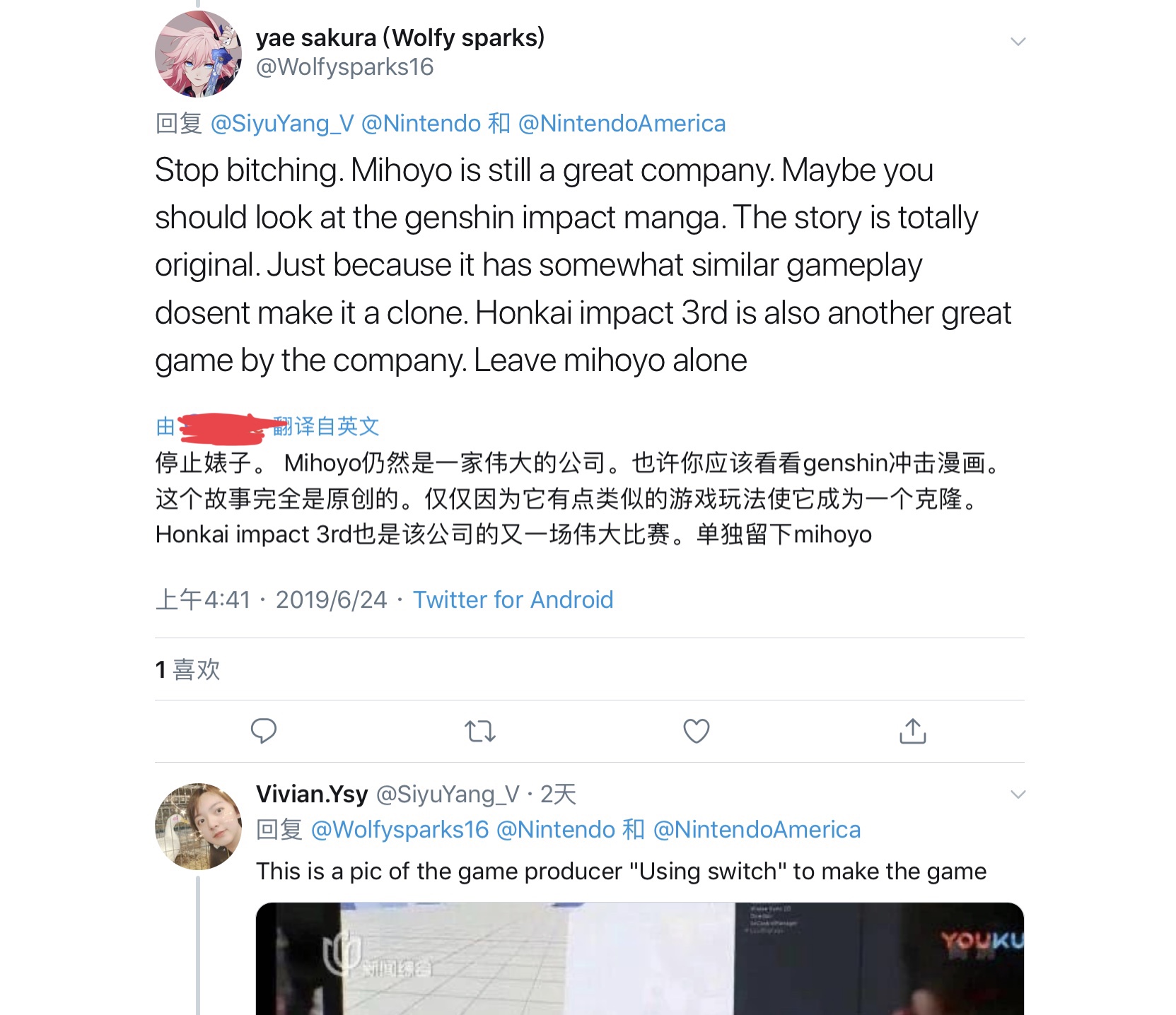Image resolution: width=1176 pixels, height=1015 pixels.
Task: Open the video thumbnail in the reply
Action: (x=639, y=958)
